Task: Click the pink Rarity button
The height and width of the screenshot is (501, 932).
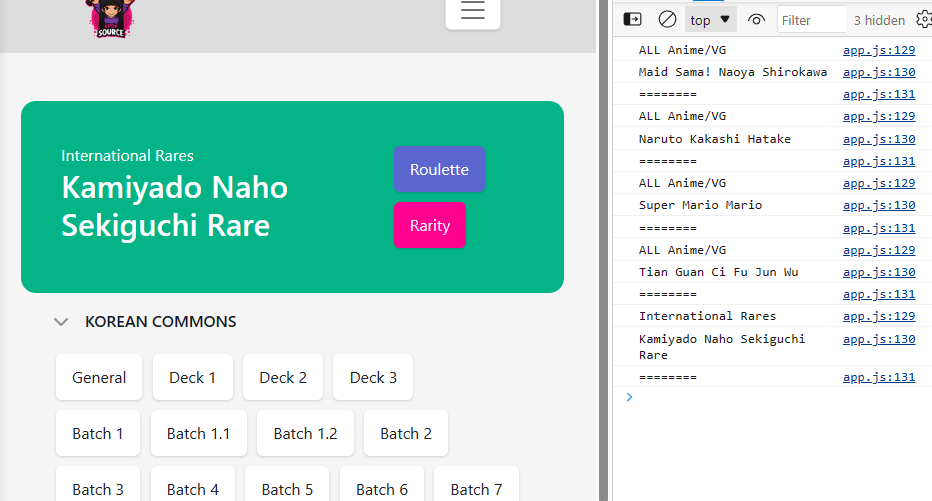Action: (x=430, y=225)
